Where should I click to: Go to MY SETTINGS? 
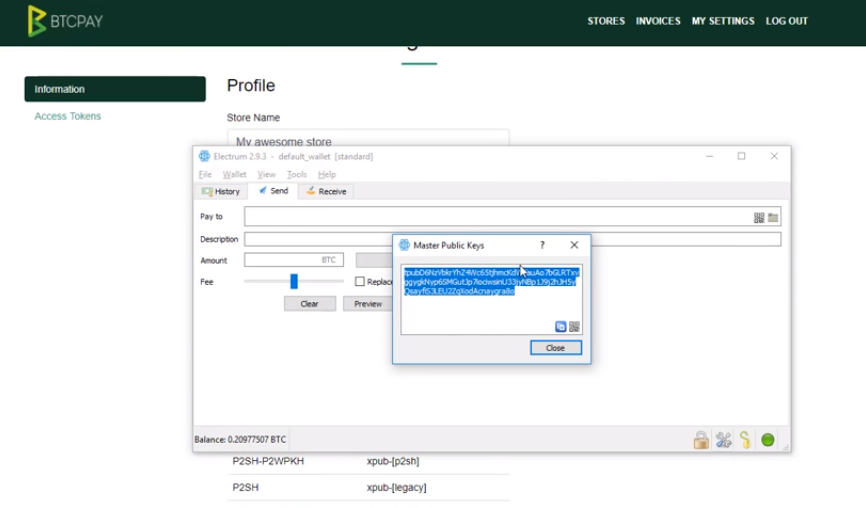(723, 21)
